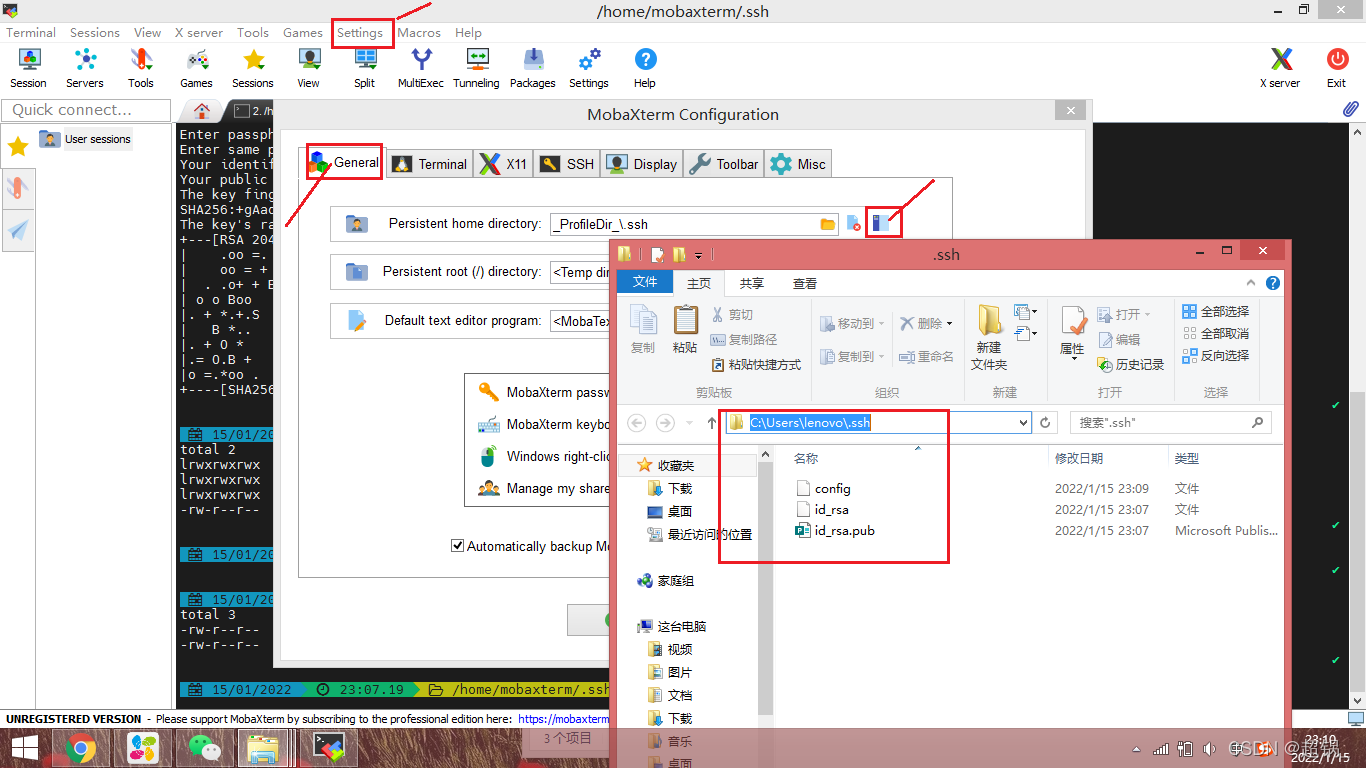This screenshot has height=768, width=1366.
Task: Click the mobaxterm subscription link
Action: tap(565, 719)
